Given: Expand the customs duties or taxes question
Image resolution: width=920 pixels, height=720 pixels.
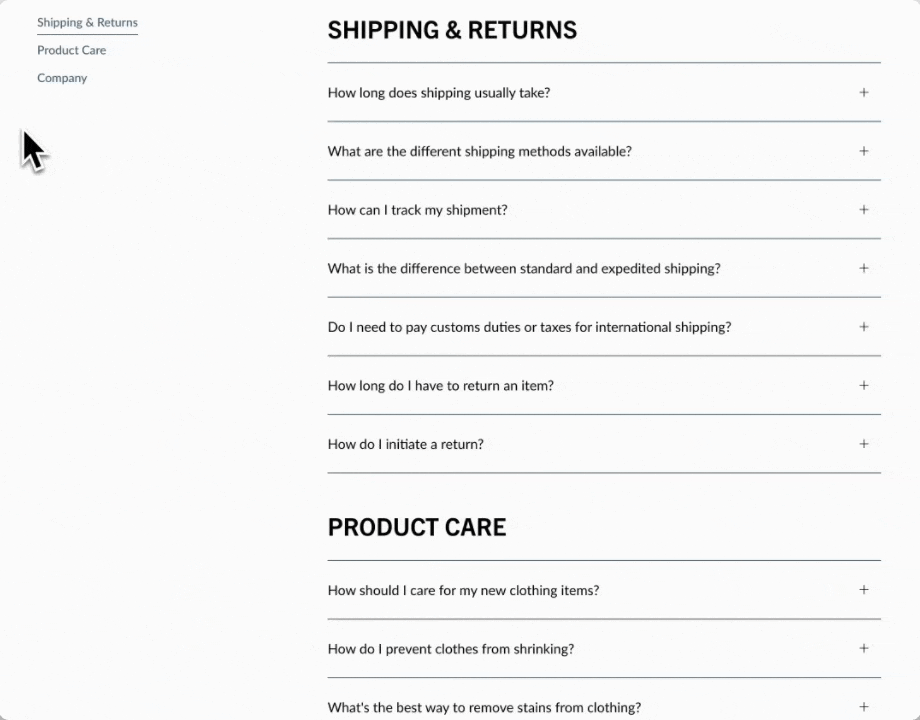Looking at the screenshot, I should 529,327.
